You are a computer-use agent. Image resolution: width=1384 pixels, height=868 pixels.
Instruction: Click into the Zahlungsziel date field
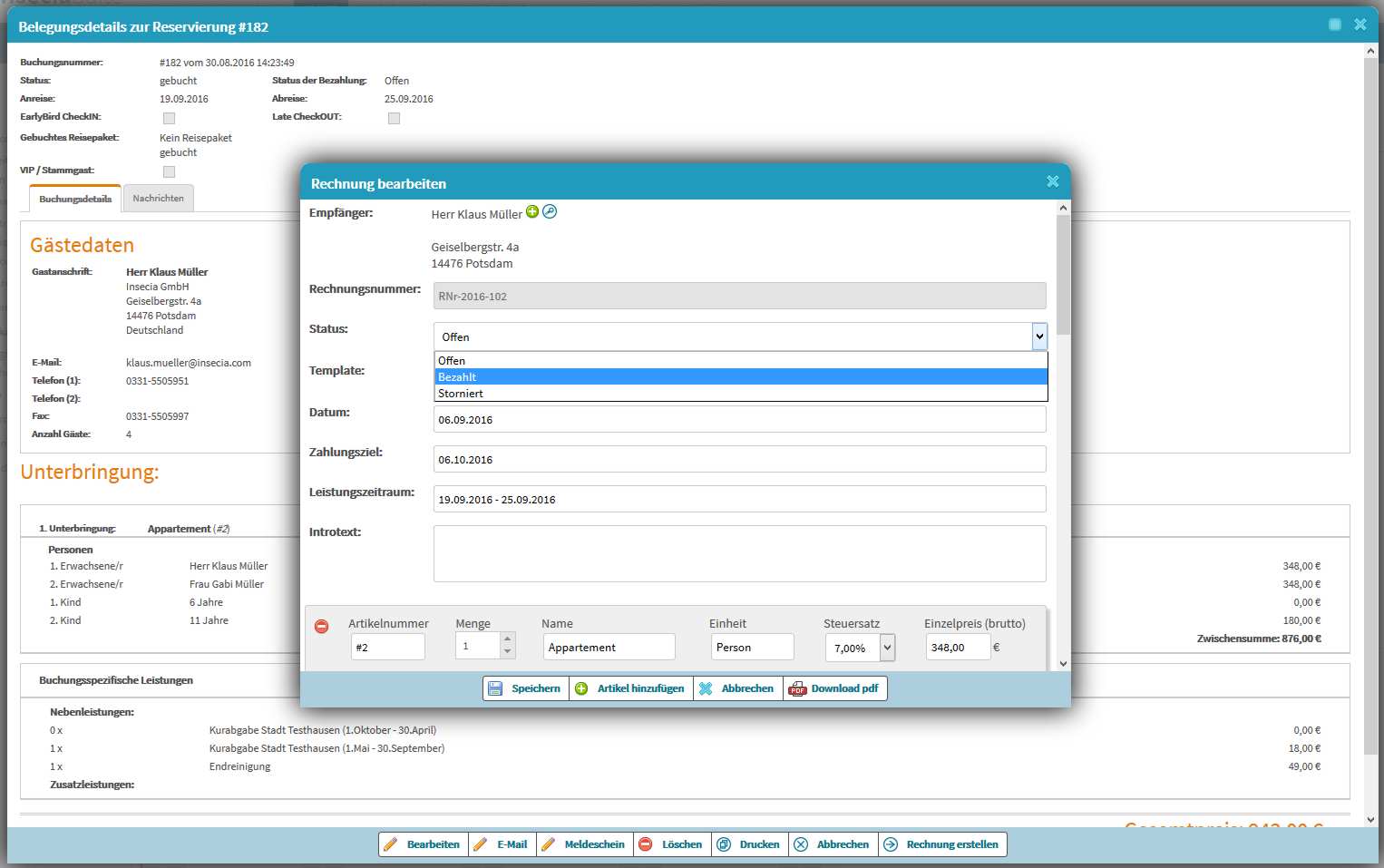tap(739, 460)
